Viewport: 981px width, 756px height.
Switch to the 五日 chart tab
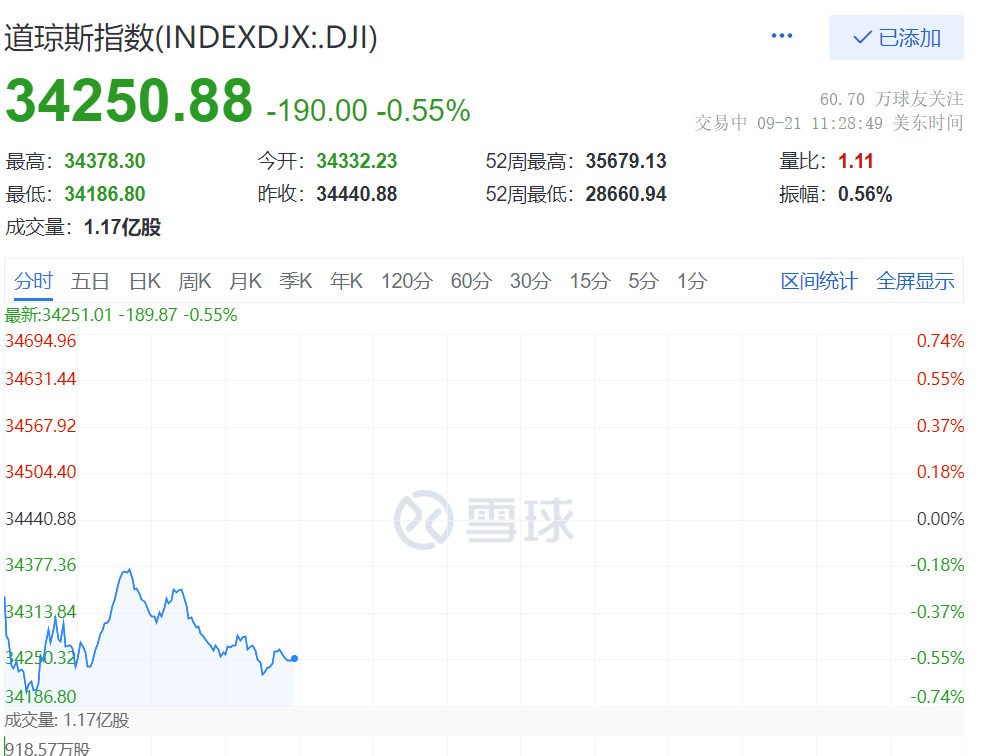90,282
